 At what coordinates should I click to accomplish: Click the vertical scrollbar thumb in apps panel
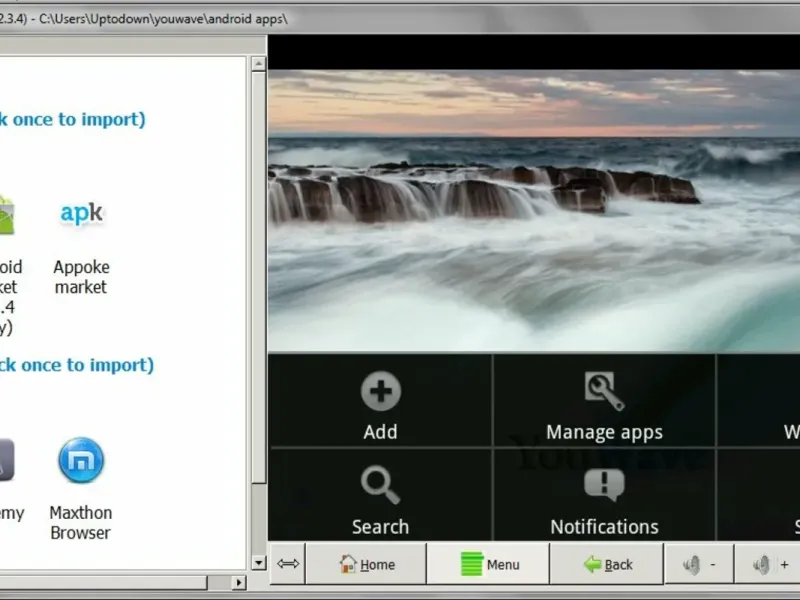click(x=259, y=278)
